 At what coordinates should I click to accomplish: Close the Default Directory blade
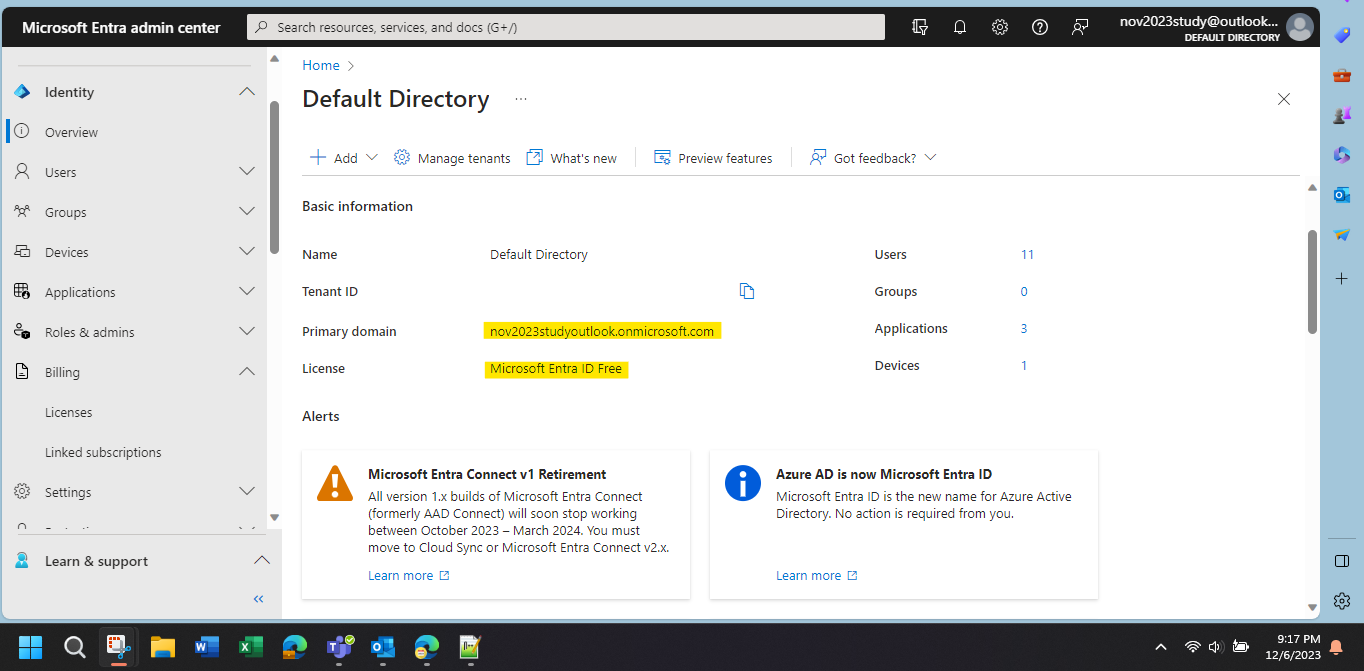point(1284,99)
